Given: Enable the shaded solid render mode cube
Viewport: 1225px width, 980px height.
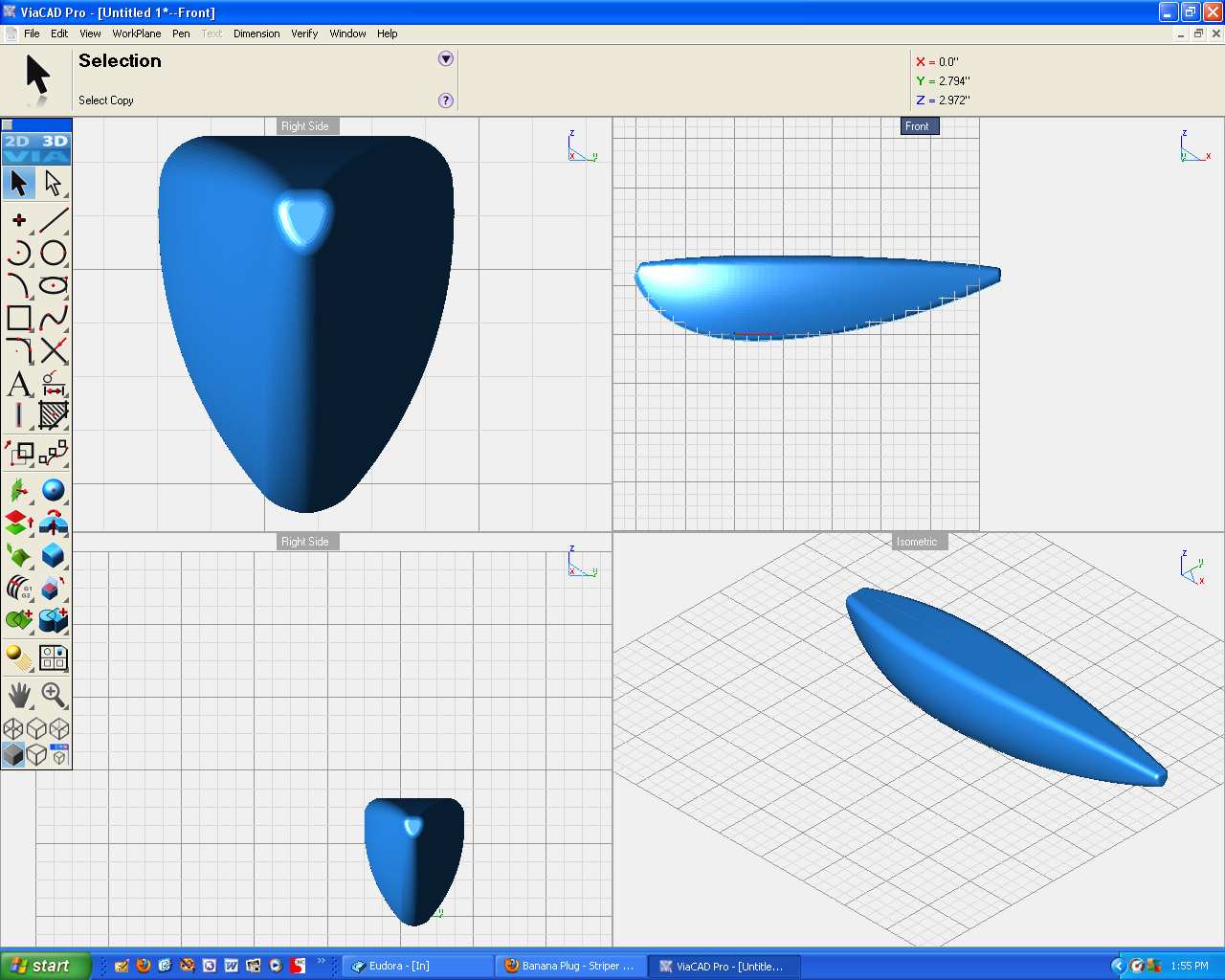Looking at the screenshot, I should tap(13, 755).
